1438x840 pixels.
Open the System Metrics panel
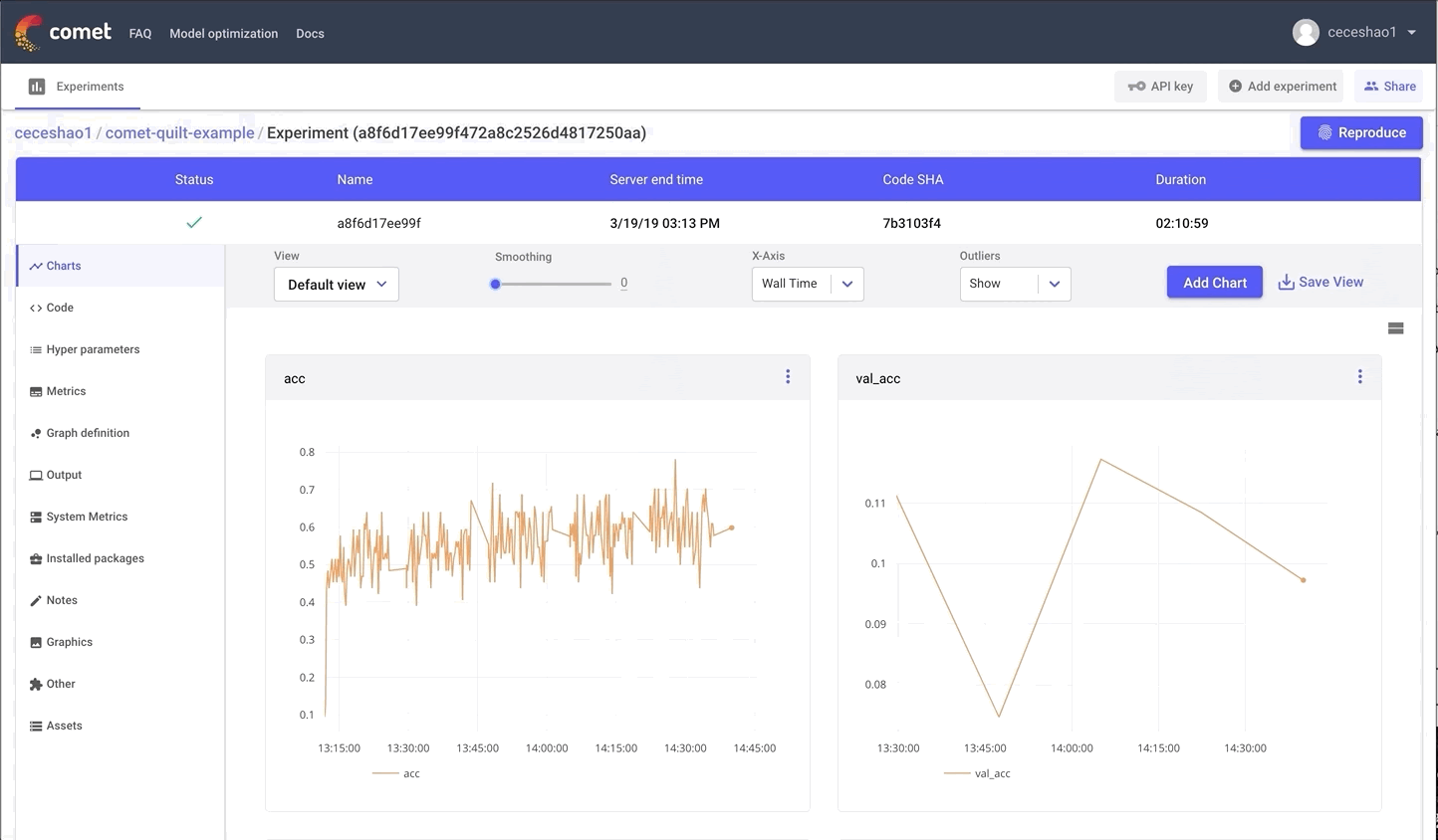(87, 517)
